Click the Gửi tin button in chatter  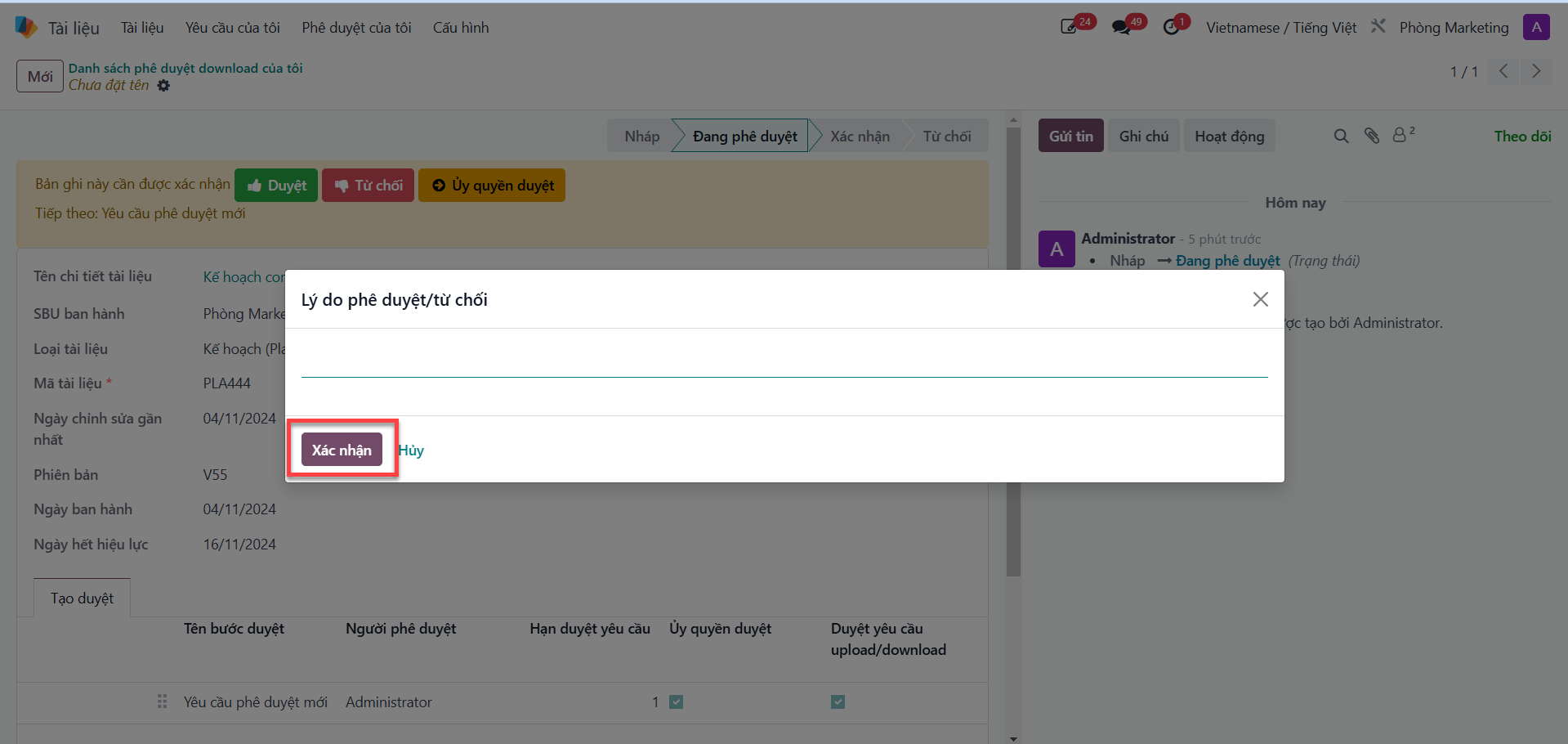[1071, 136]
